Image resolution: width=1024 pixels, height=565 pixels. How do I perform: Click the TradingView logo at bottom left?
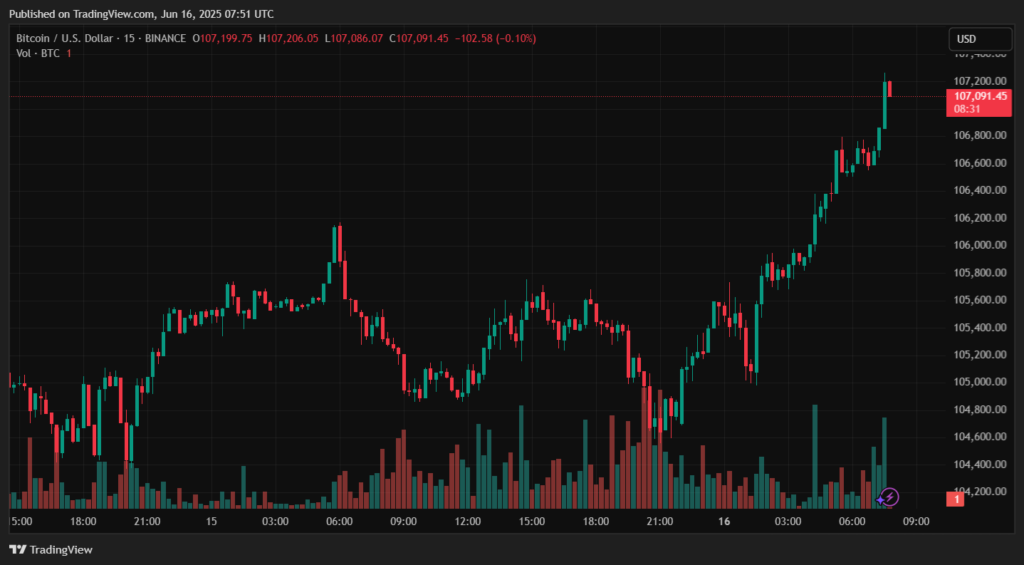pyautogui.click(x=50, y=549)
